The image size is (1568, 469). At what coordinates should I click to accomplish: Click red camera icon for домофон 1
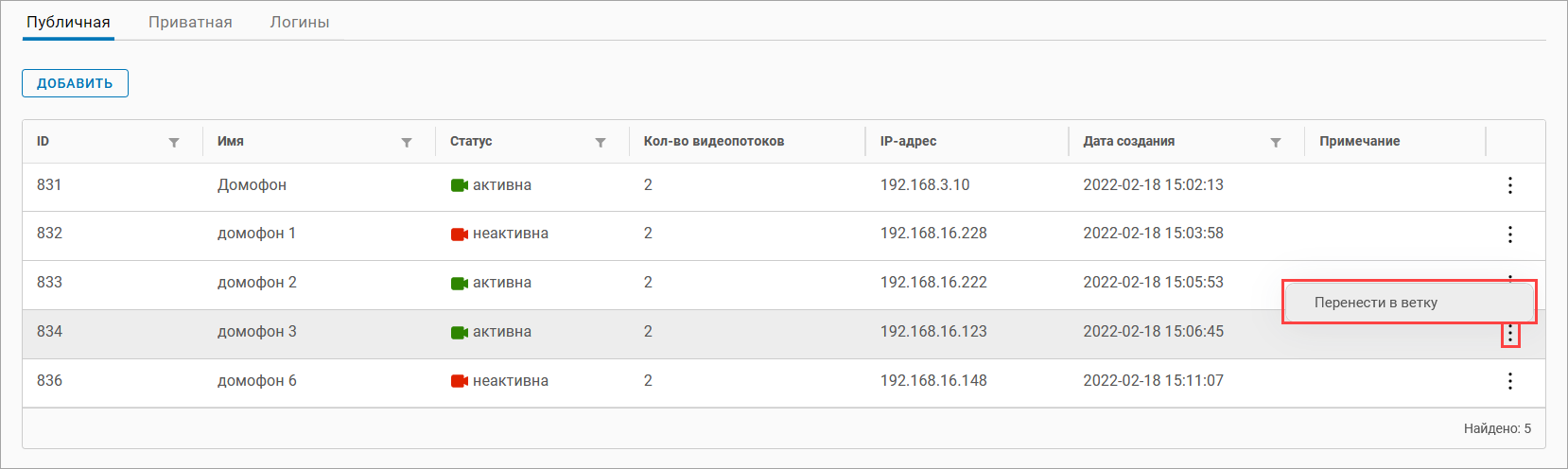coord(460,234)
